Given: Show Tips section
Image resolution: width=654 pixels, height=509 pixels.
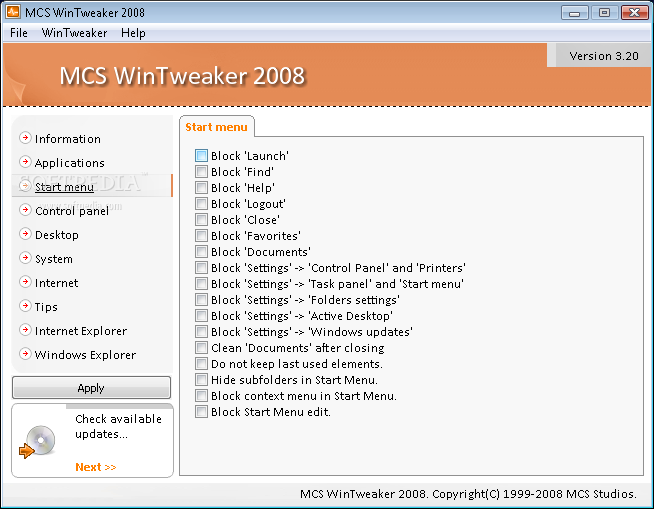Looking at the screenshot, I should pos(46,307).
